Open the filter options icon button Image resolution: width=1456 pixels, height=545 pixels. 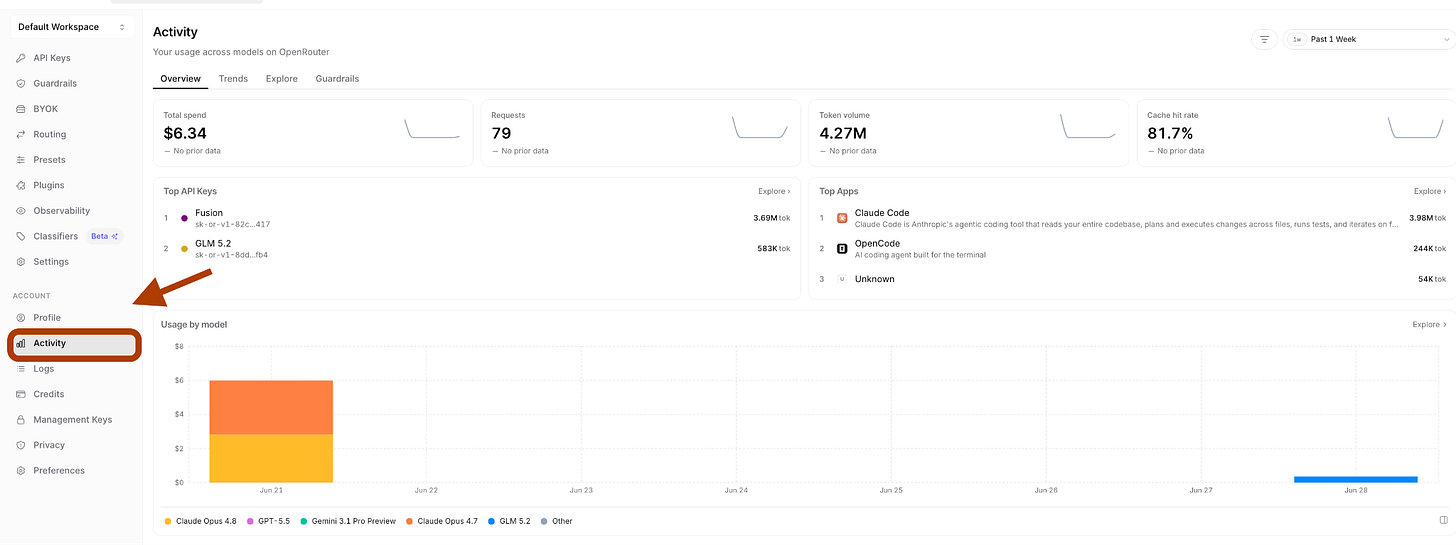click(x=1264, y=39)
